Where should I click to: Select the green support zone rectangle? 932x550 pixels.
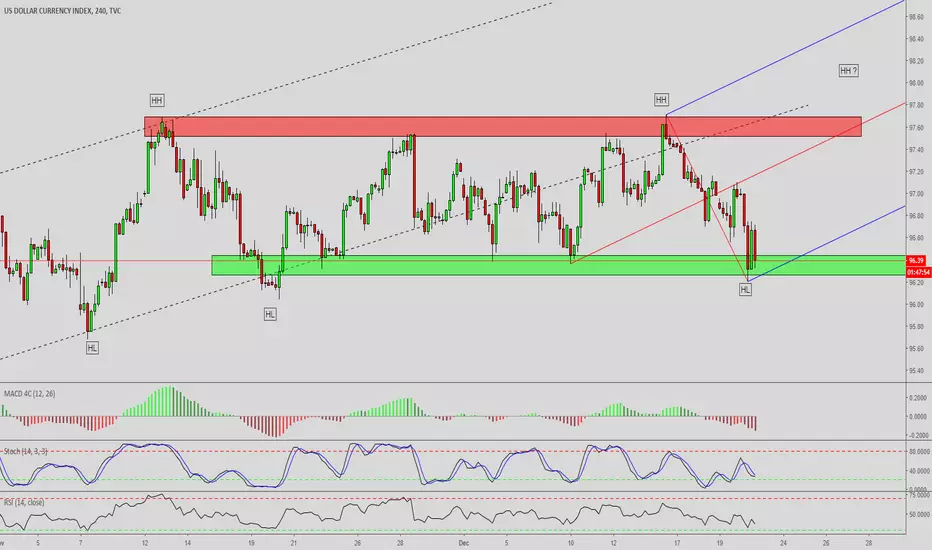pyautogui.click(x=559, y=265)
